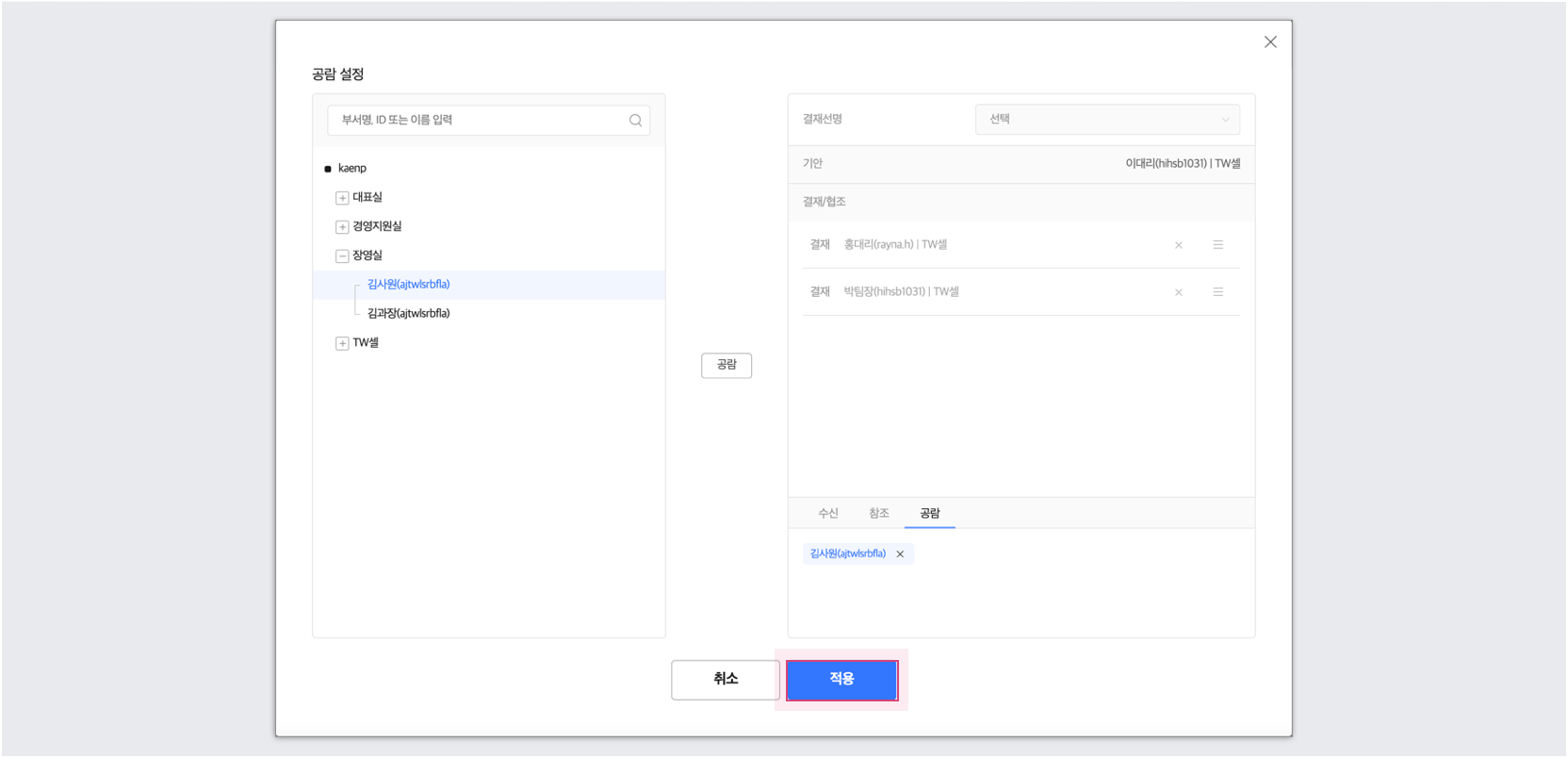Collapse the 장영실 department

[x=342, y=256]
